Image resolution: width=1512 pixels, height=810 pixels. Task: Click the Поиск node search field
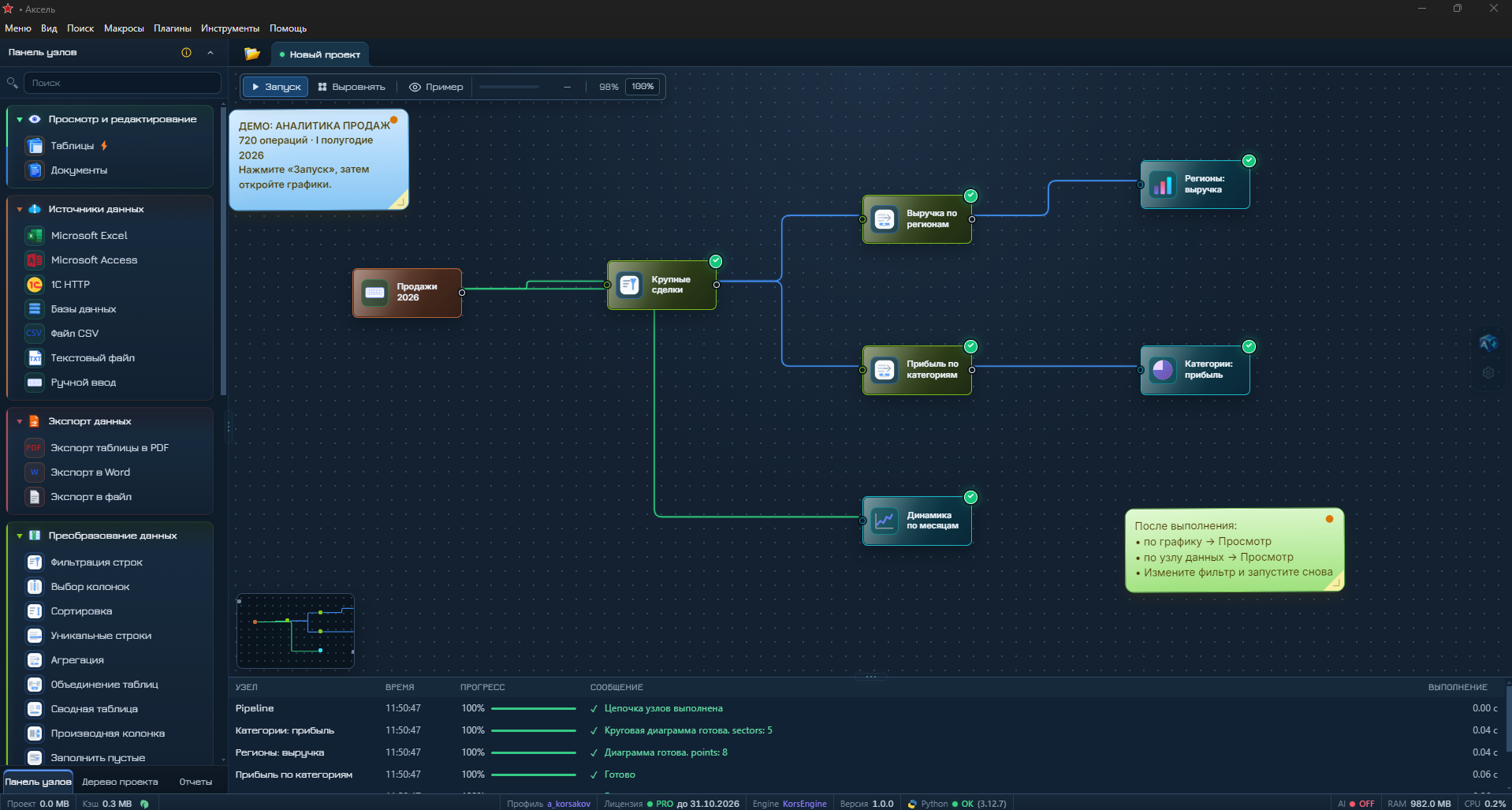pos(122,83)
